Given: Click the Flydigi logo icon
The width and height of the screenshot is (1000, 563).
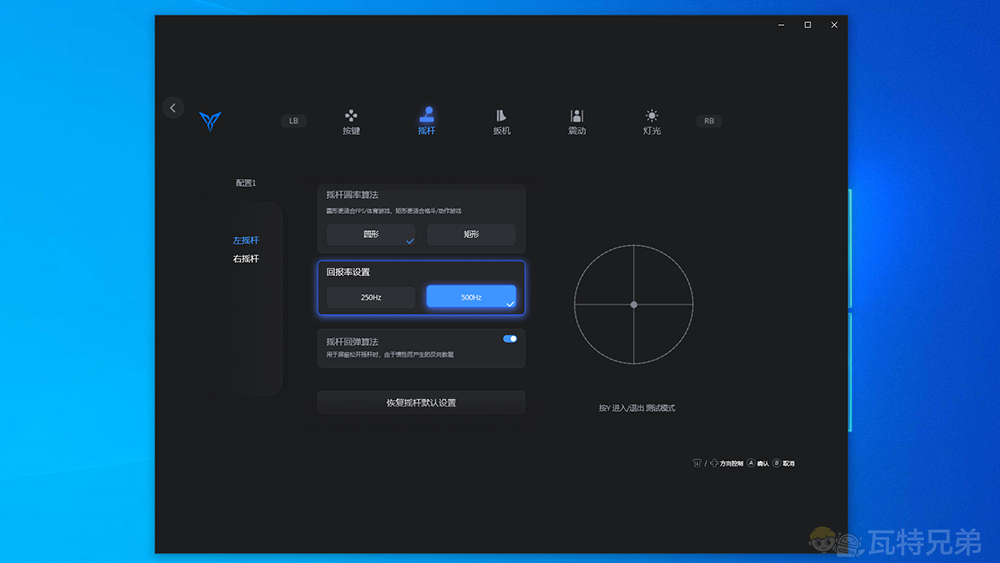Looking at the screenshot, I should pyautogui.click(x=210, y=121).
